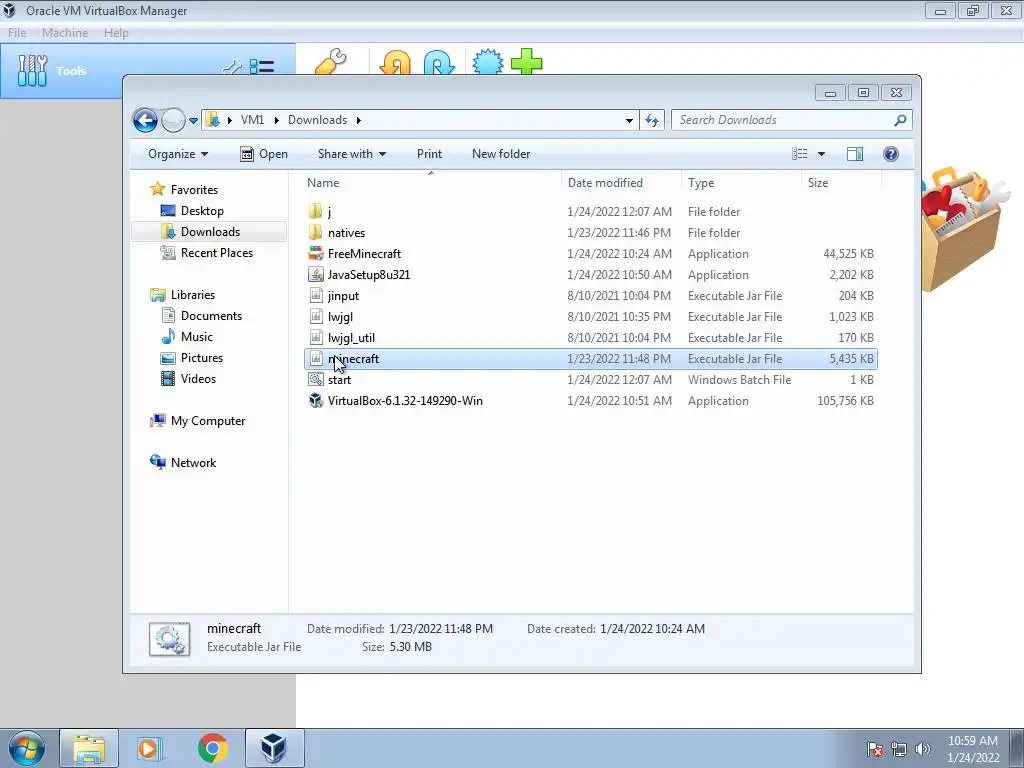This screenshot has width=1024, height=768.
Task: Open the view options dropdown arrow
Action: click(822, 154)
